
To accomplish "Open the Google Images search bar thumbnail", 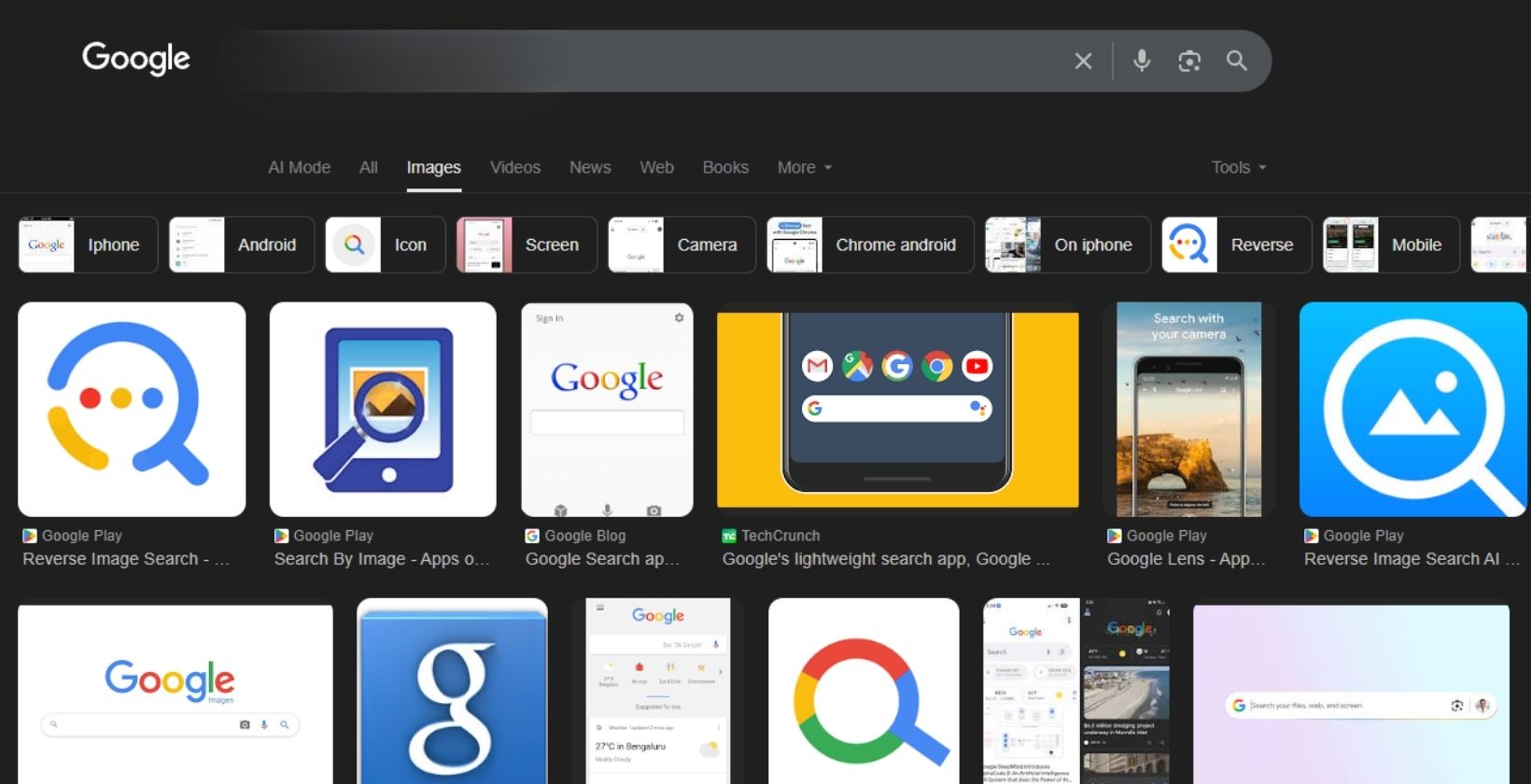I will [176, 693].
